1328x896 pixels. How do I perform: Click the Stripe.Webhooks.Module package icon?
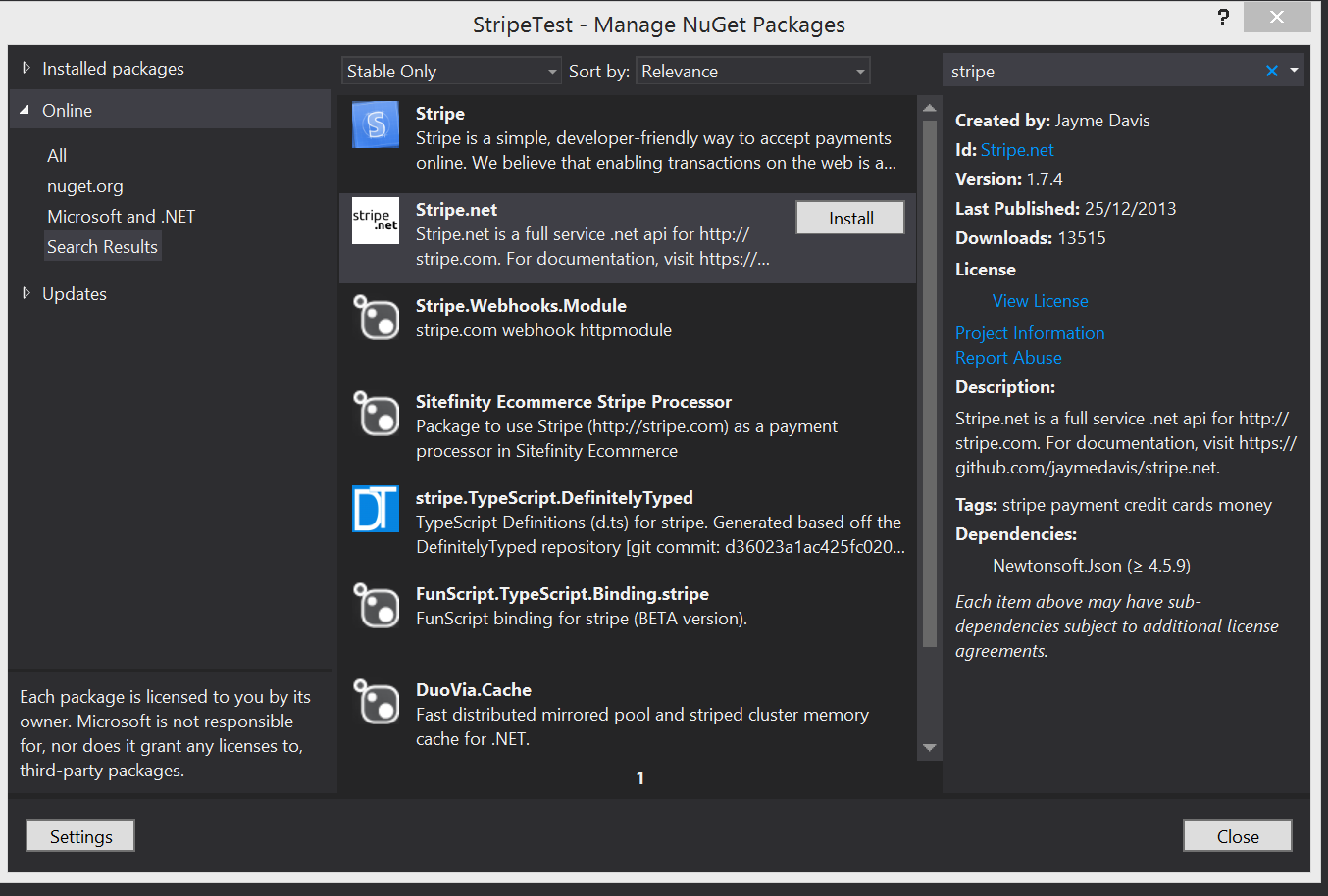(x=376, y=317)
